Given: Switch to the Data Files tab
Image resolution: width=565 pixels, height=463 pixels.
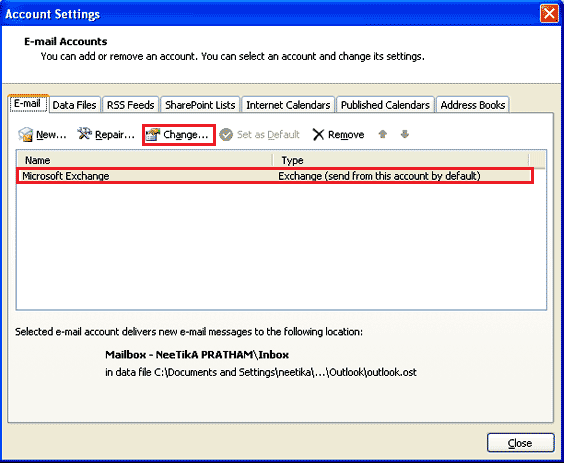Looking at the screenshot, I should [75, 105].
